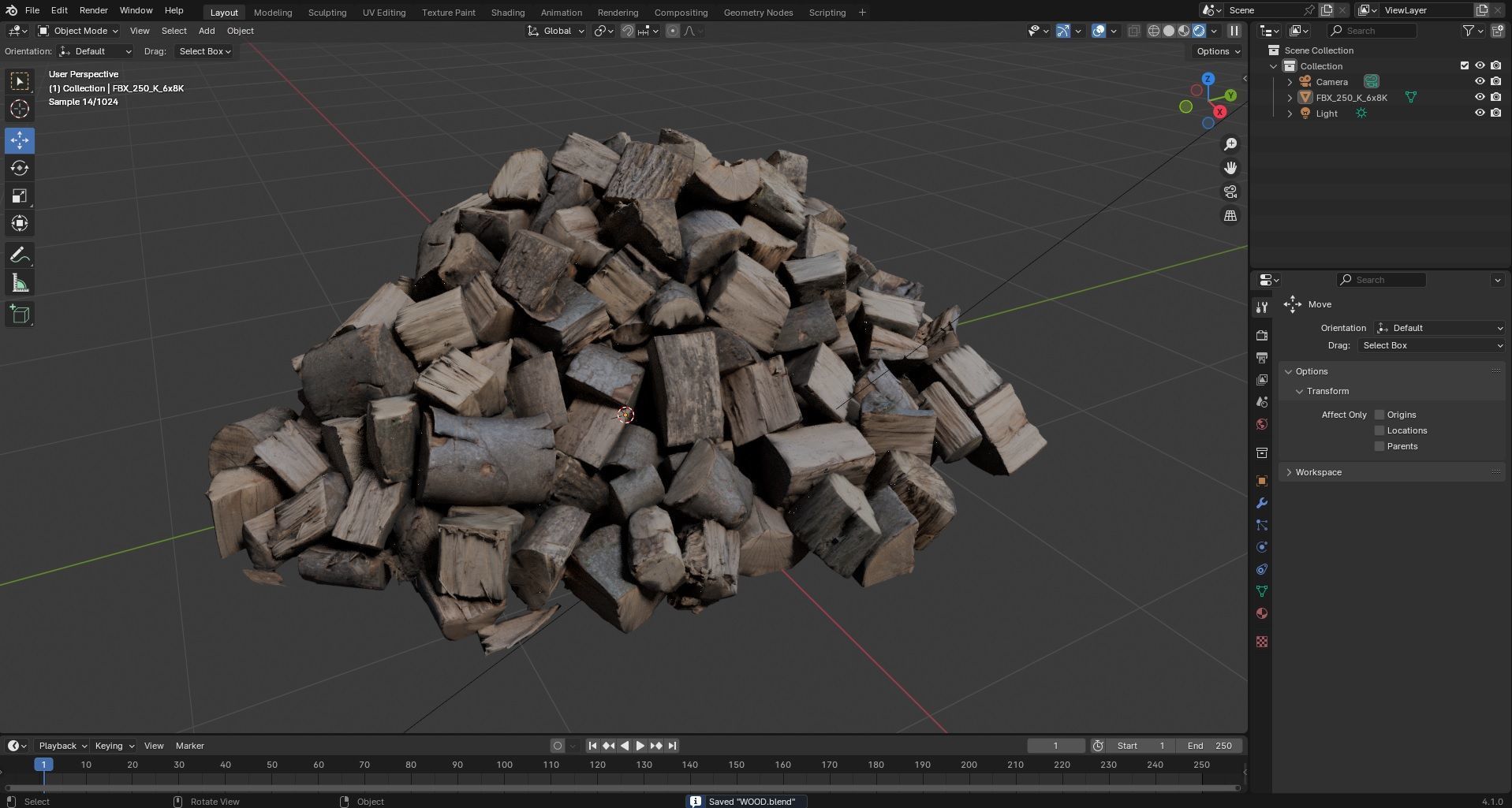Click frame 100 on the timeline ruler

pyautogui.click(x=504, y=765)
